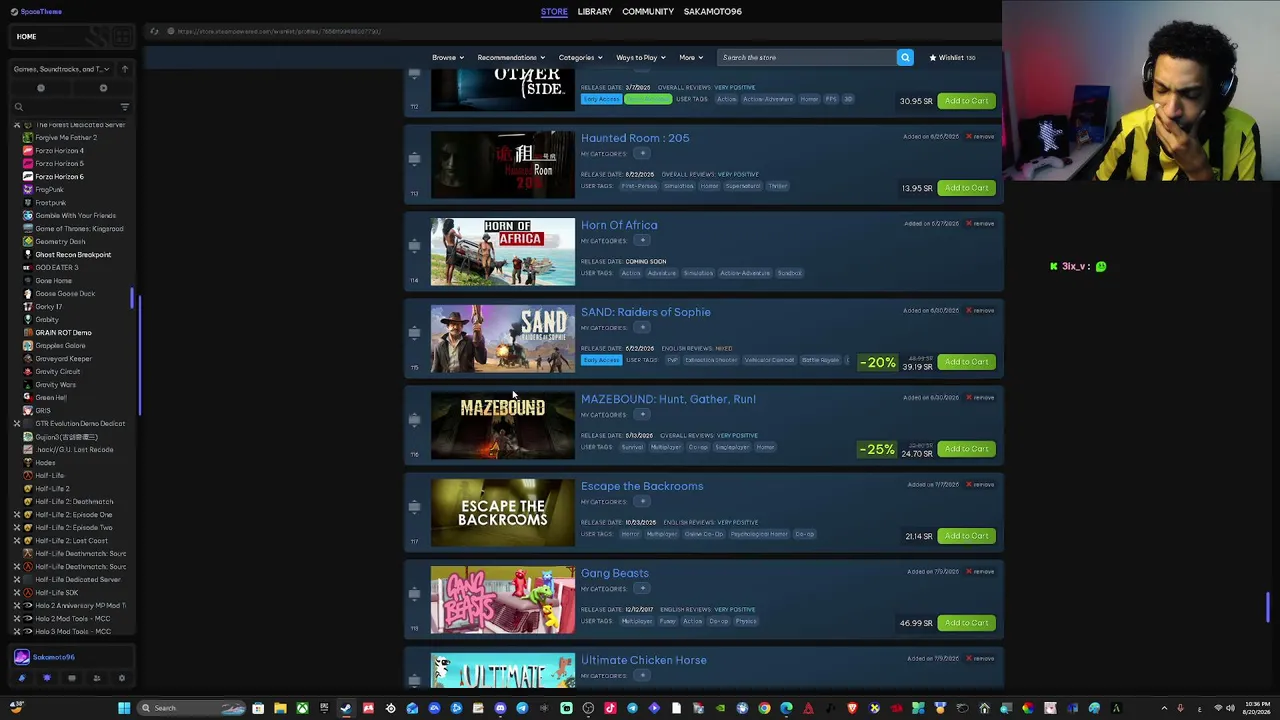This screenshot has height=720, width=1280.
Task: Add a category to SAND: Raiders of Sophie
Action: 643,327
